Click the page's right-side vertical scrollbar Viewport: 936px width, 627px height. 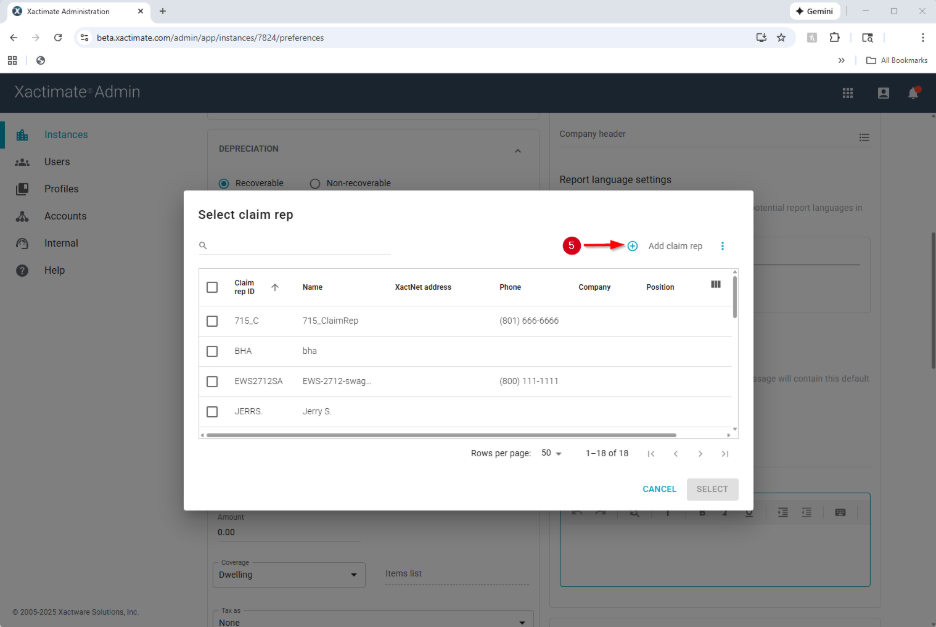click(933, 300)
